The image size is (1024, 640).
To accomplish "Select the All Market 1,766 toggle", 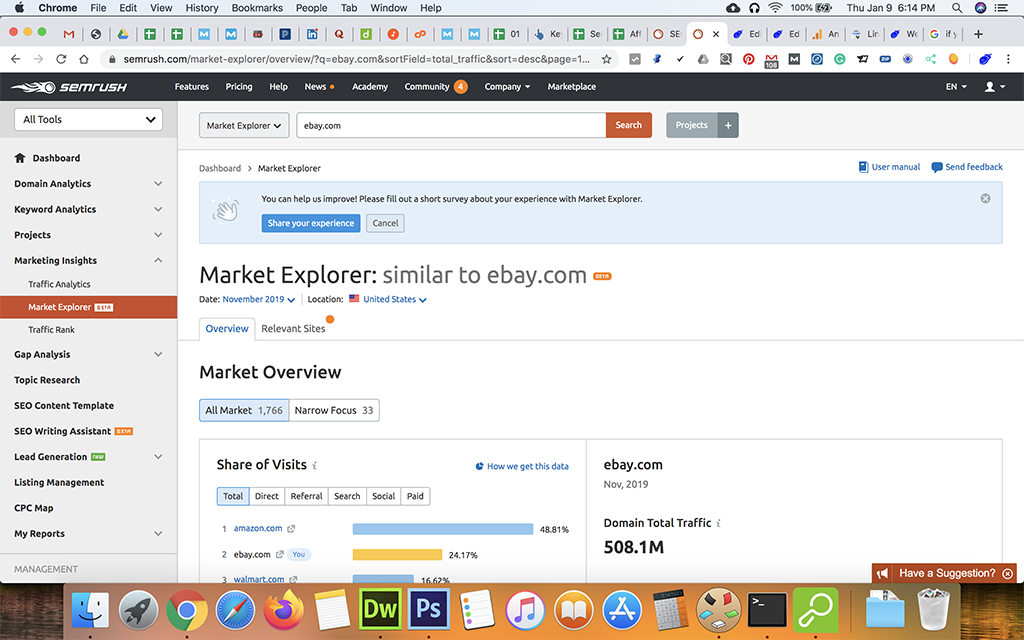I will click(x=244, y=410).
